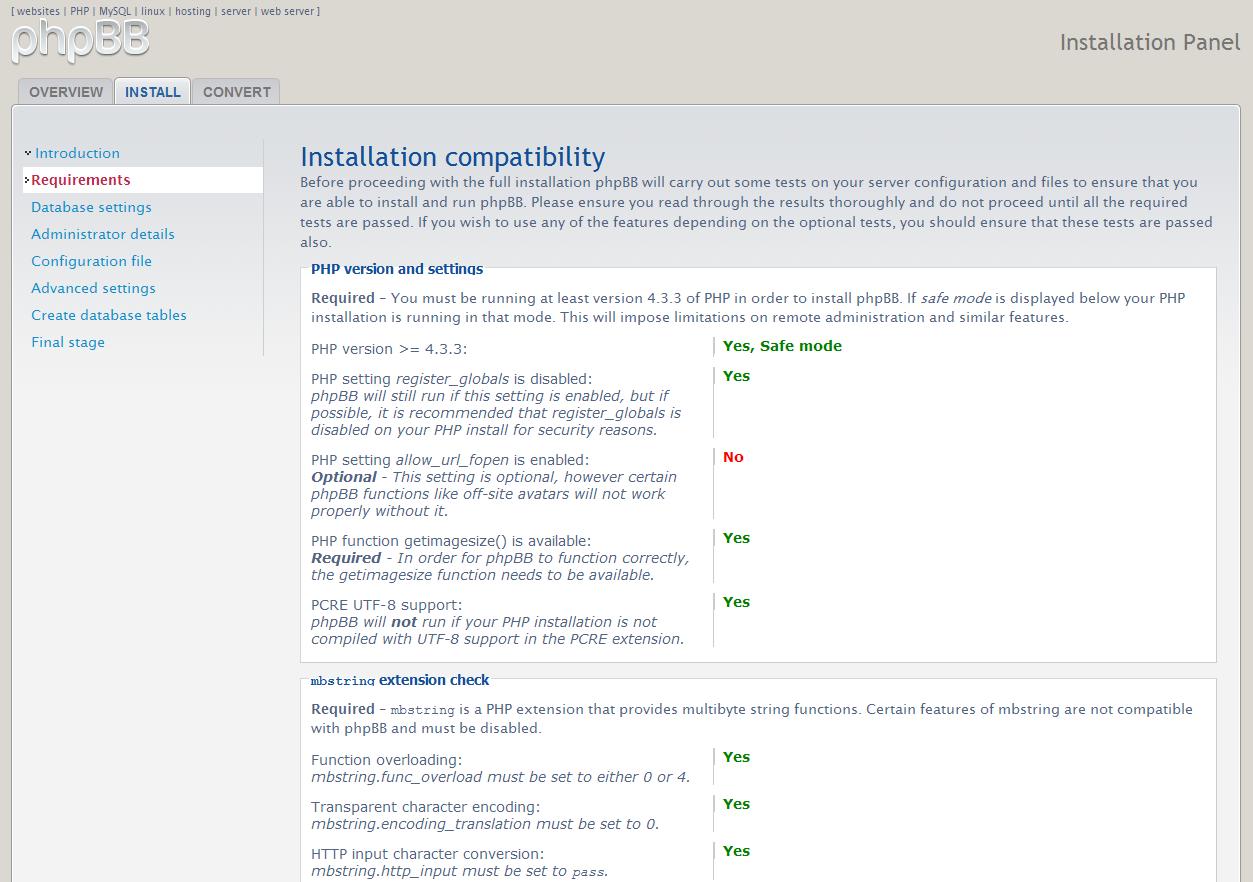Click Yes result for Function overloading
The width and height of the screenshot is (1253, 882).
pyautogui.click(x=736, y=757)
